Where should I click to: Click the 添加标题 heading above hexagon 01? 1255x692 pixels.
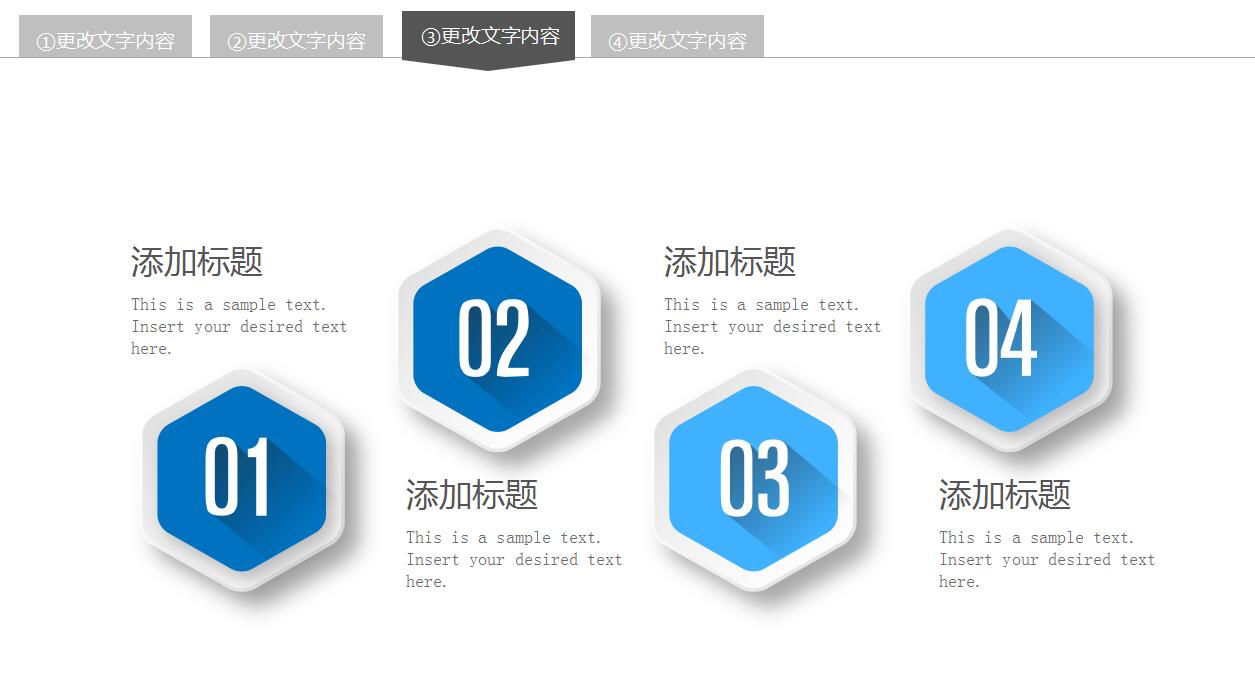(197, 262)
